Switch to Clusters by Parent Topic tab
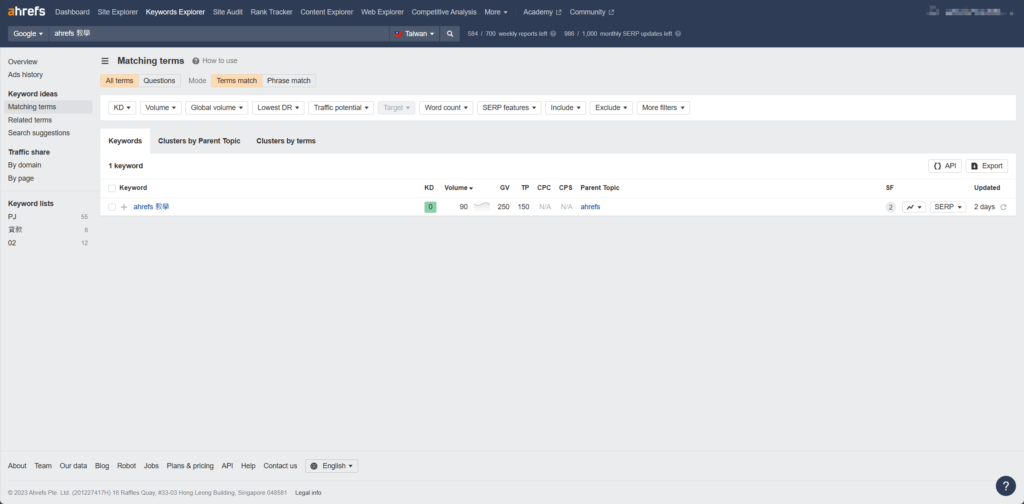1024x504 pixels. pyautogui.click(x=199, y=141)
